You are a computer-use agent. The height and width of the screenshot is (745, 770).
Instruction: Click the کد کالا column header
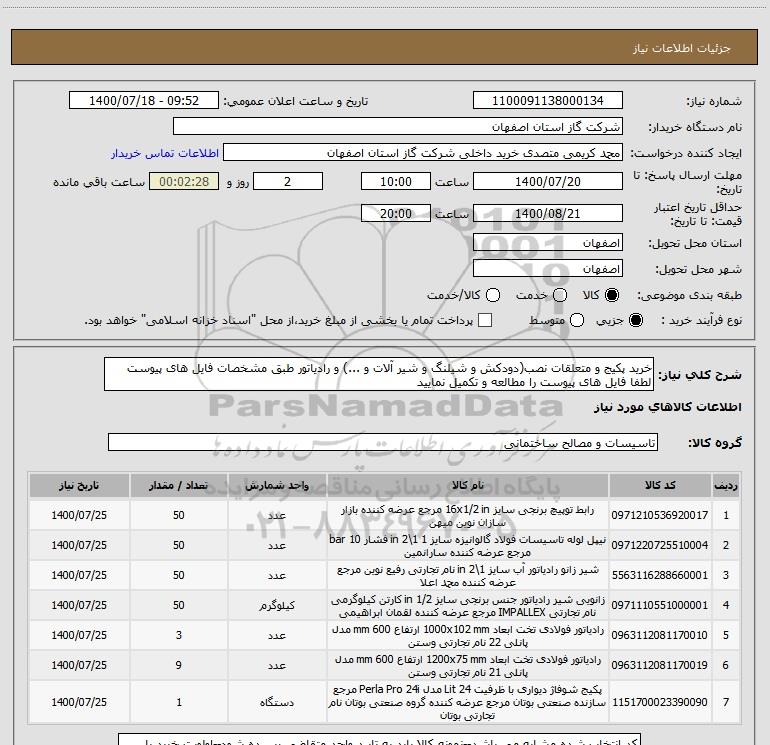coord(660,485)
